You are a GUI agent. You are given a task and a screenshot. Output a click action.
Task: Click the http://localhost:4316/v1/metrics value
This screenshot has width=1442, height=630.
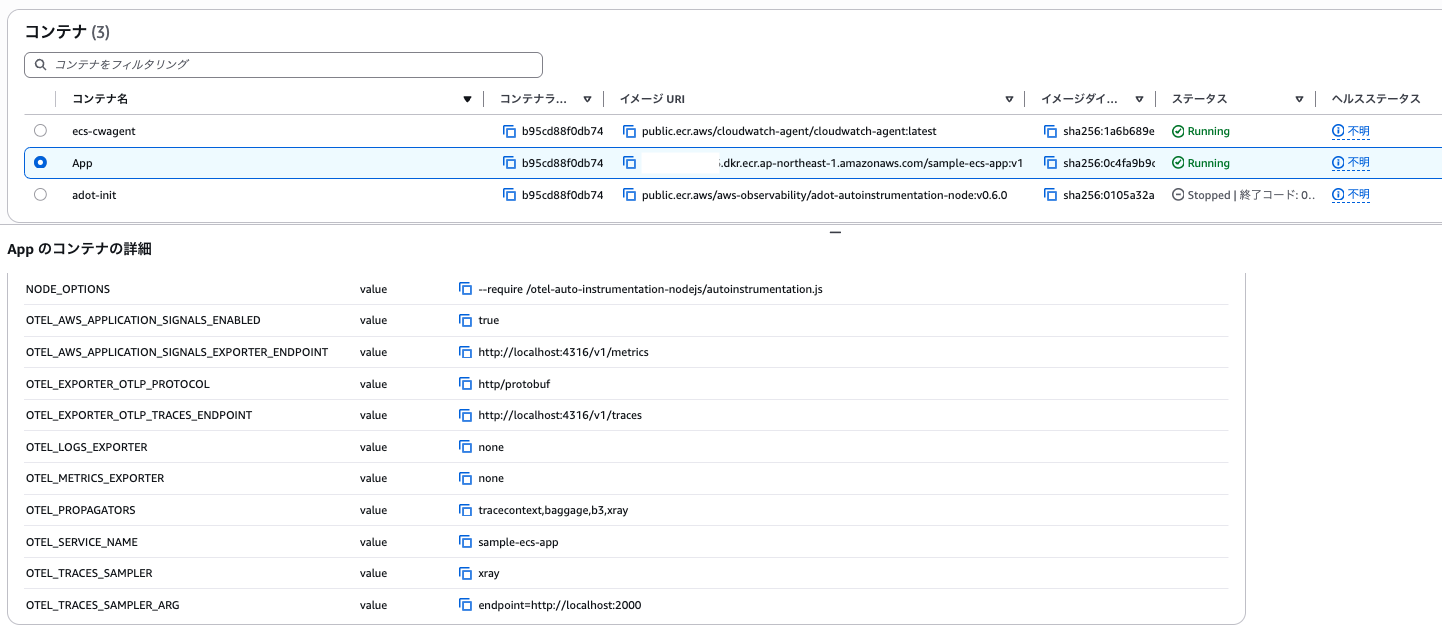(x=564, y=352)
